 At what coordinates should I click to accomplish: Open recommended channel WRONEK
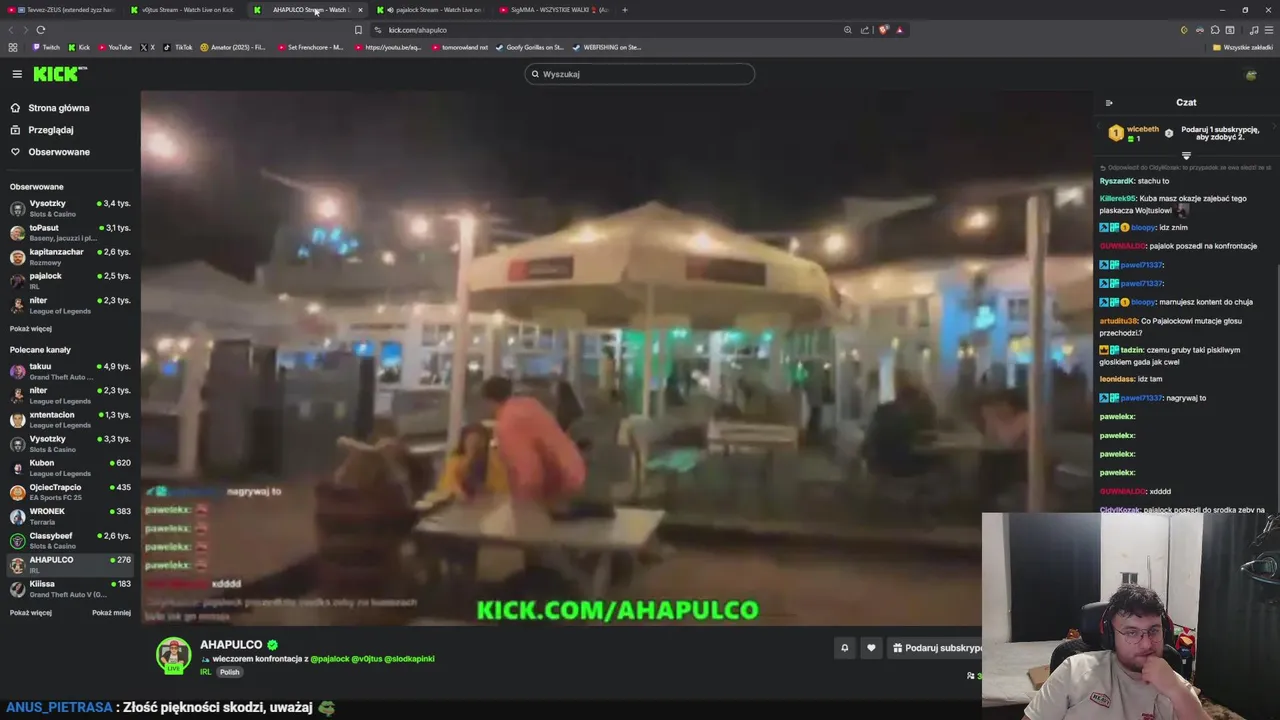[70, 516]
